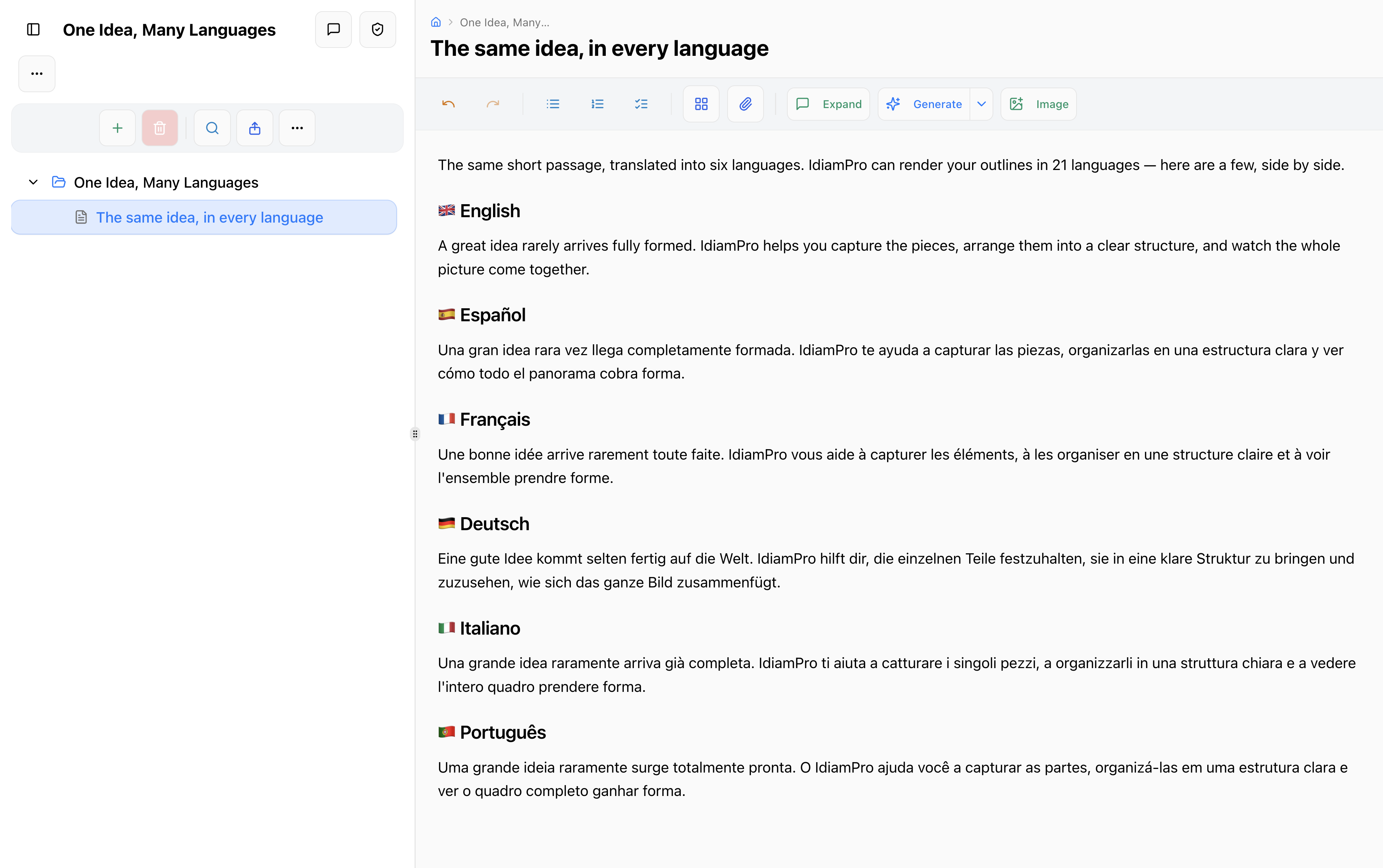This screenshot has width=1383, height=868.
Task: Click the One Idea, Many... breadcrumb
Action: [505, 22]
